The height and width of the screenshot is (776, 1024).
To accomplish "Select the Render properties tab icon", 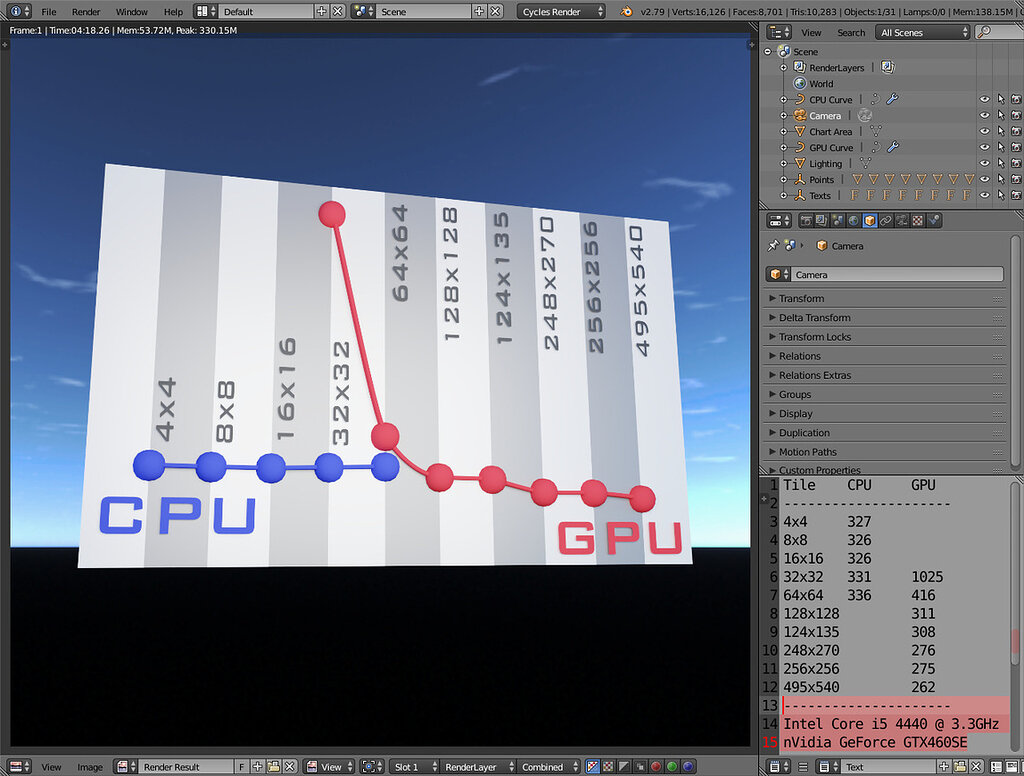I will (x=806, y=221).
